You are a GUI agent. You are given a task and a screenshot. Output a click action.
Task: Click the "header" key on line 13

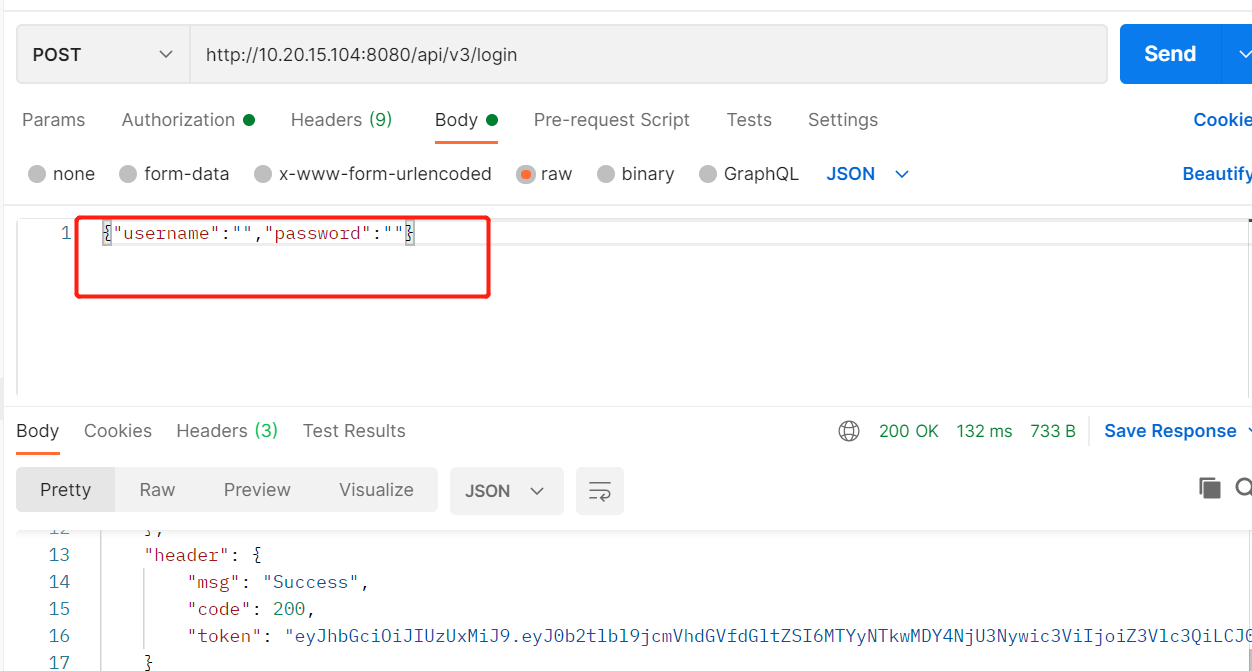[x=185, y=555]
